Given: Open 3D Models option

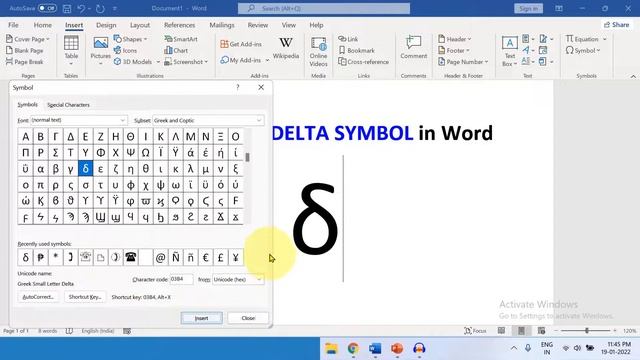Looking at the screenshot, I should tap(137, 62).
